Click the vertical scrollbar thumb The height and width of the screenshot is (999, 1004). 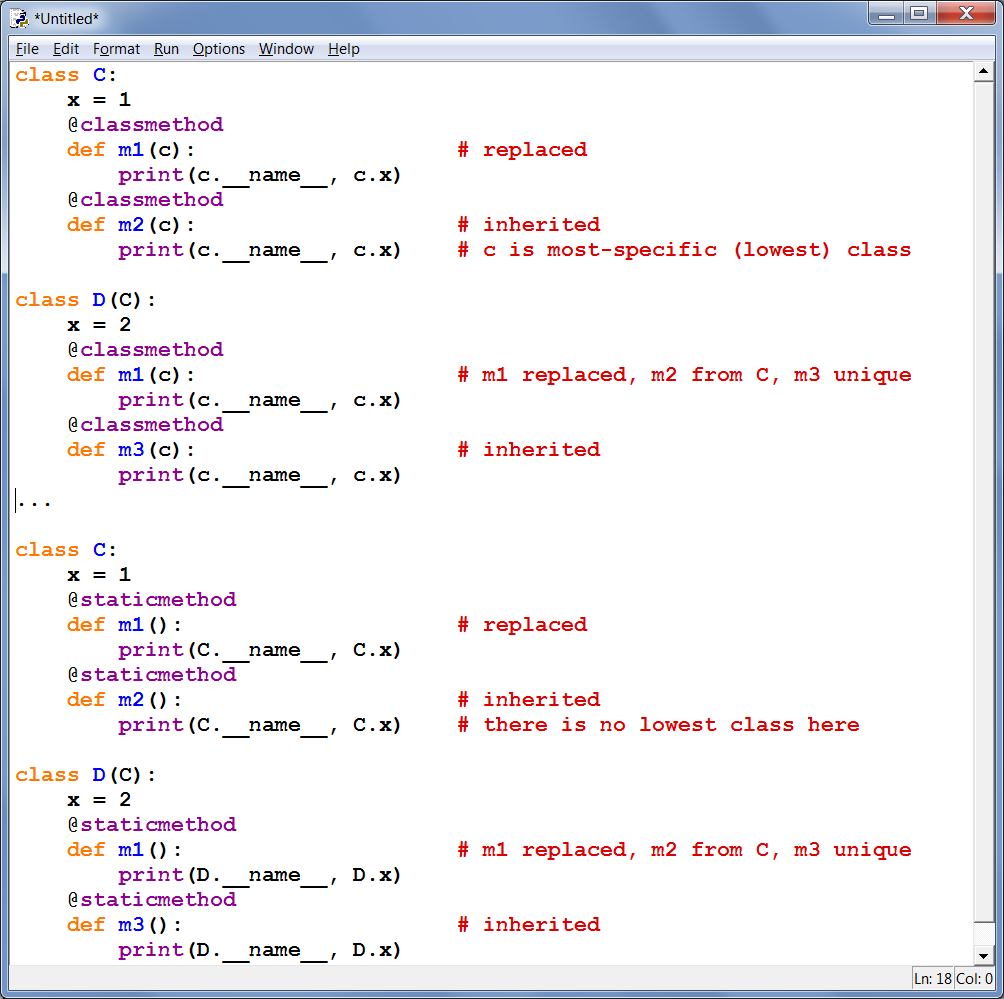983,500
